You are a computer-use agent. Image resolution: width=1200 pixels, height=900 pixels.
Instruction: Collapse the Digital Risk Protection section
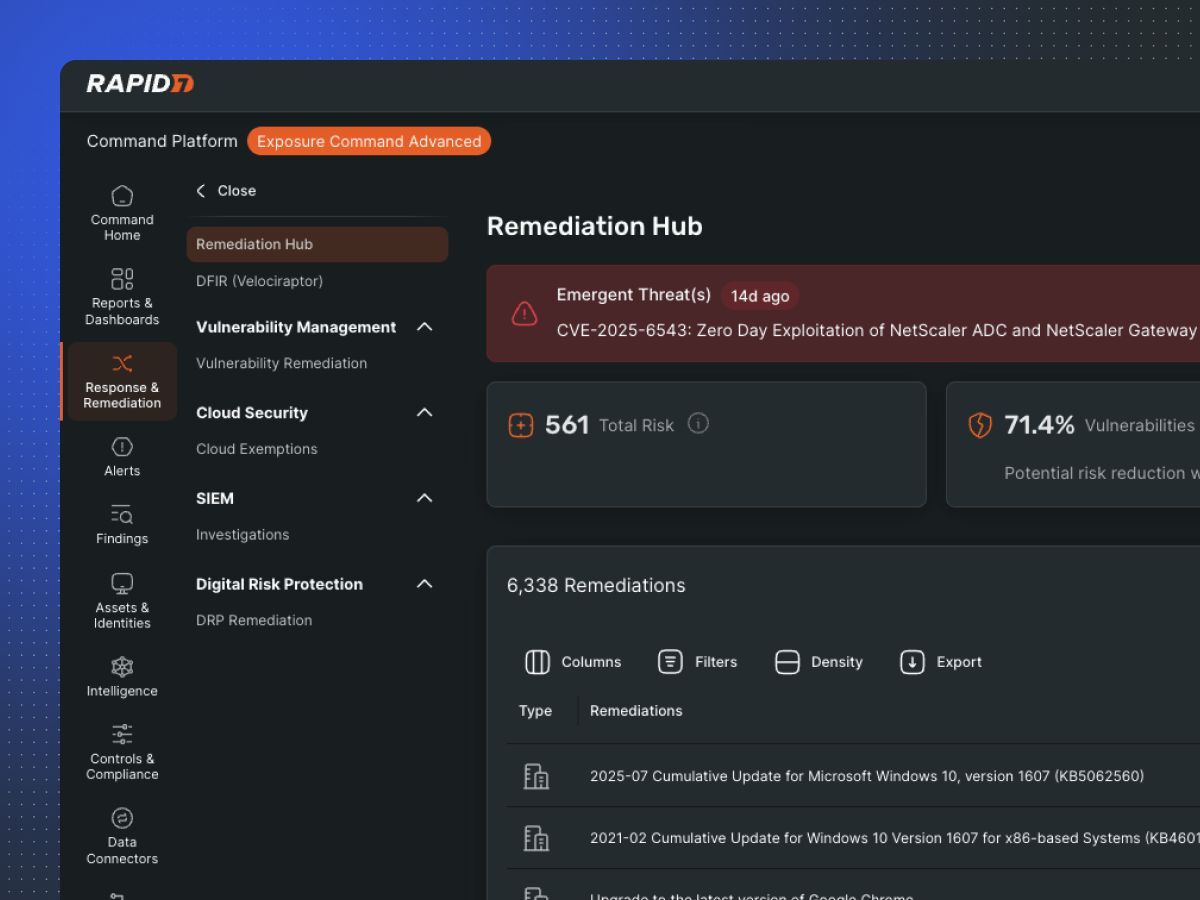(424, 584)
